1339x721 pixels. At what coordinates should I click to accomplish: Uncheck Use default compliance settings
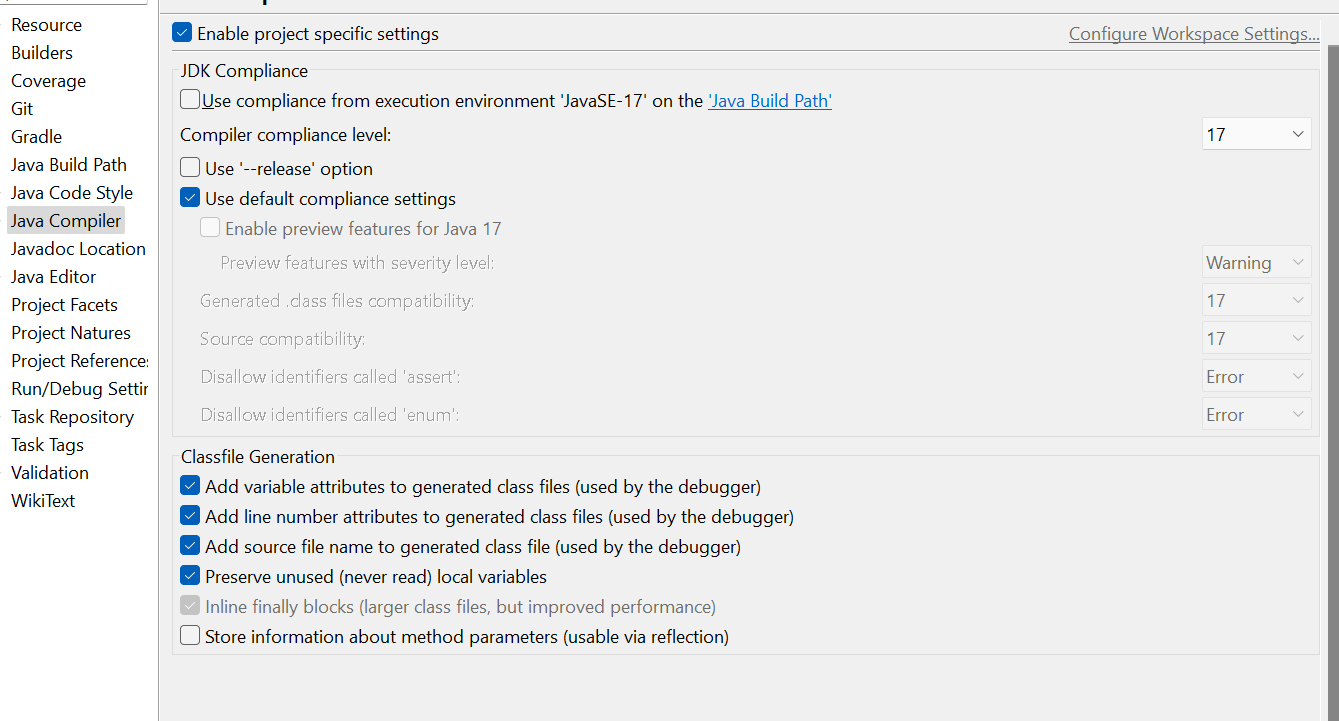click(190, 198)
